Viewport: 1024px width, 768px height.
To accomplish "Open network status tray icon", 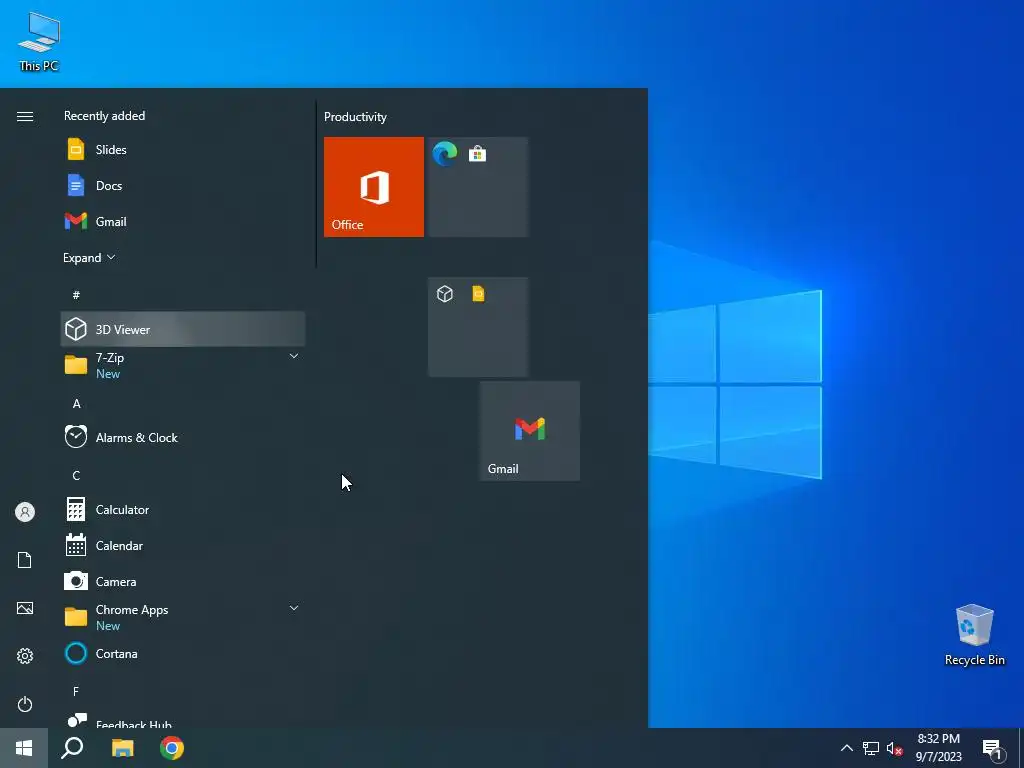I will (x=871, y=748).
